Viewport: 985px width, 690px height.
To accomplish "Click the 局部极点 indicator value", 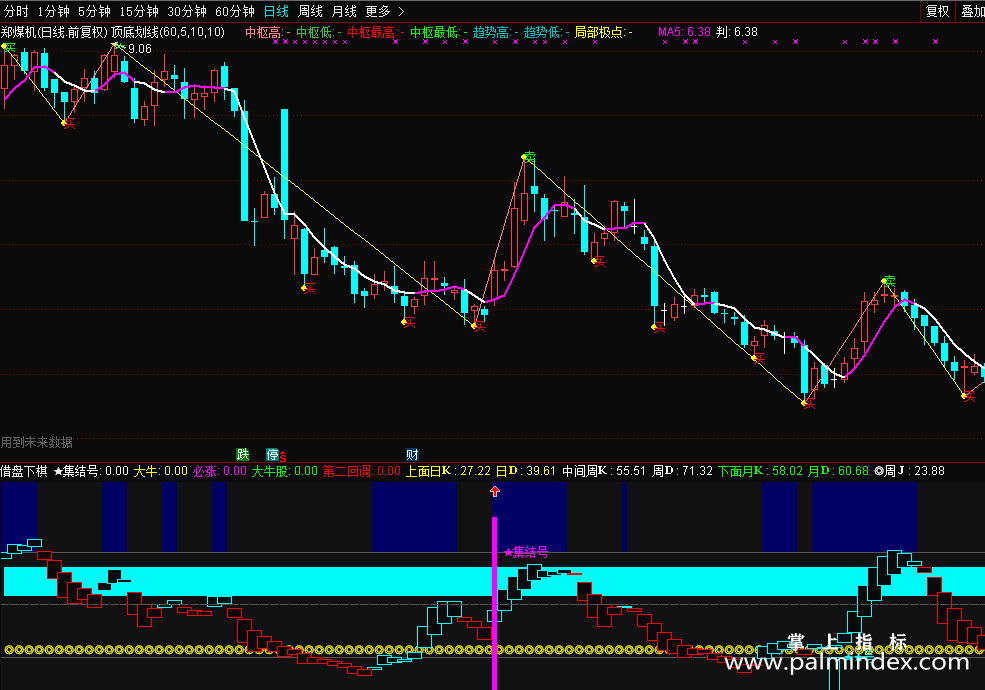I will point(603,32).
